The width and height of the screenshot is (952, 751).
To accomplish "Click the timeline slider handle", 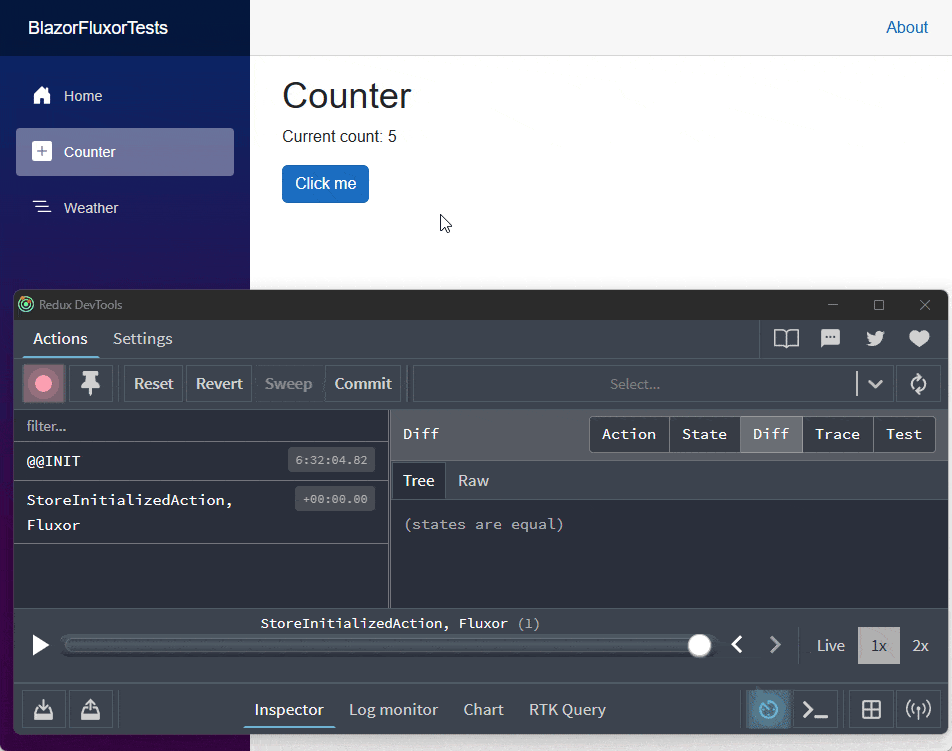I will click(699, 645).
